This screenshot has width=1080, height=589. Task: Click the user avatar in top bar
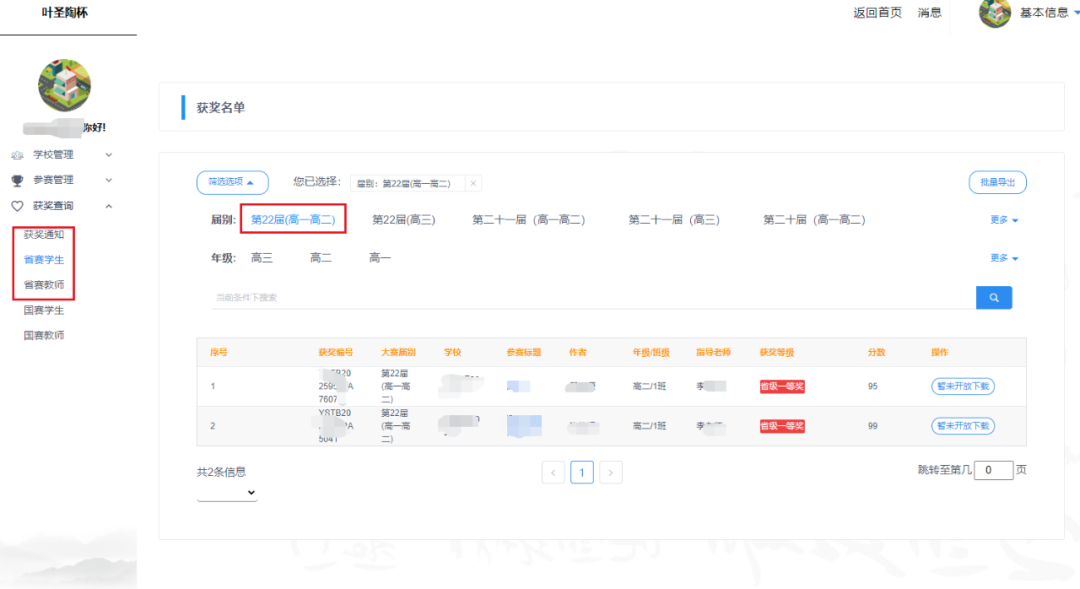[x=994, y=13]
